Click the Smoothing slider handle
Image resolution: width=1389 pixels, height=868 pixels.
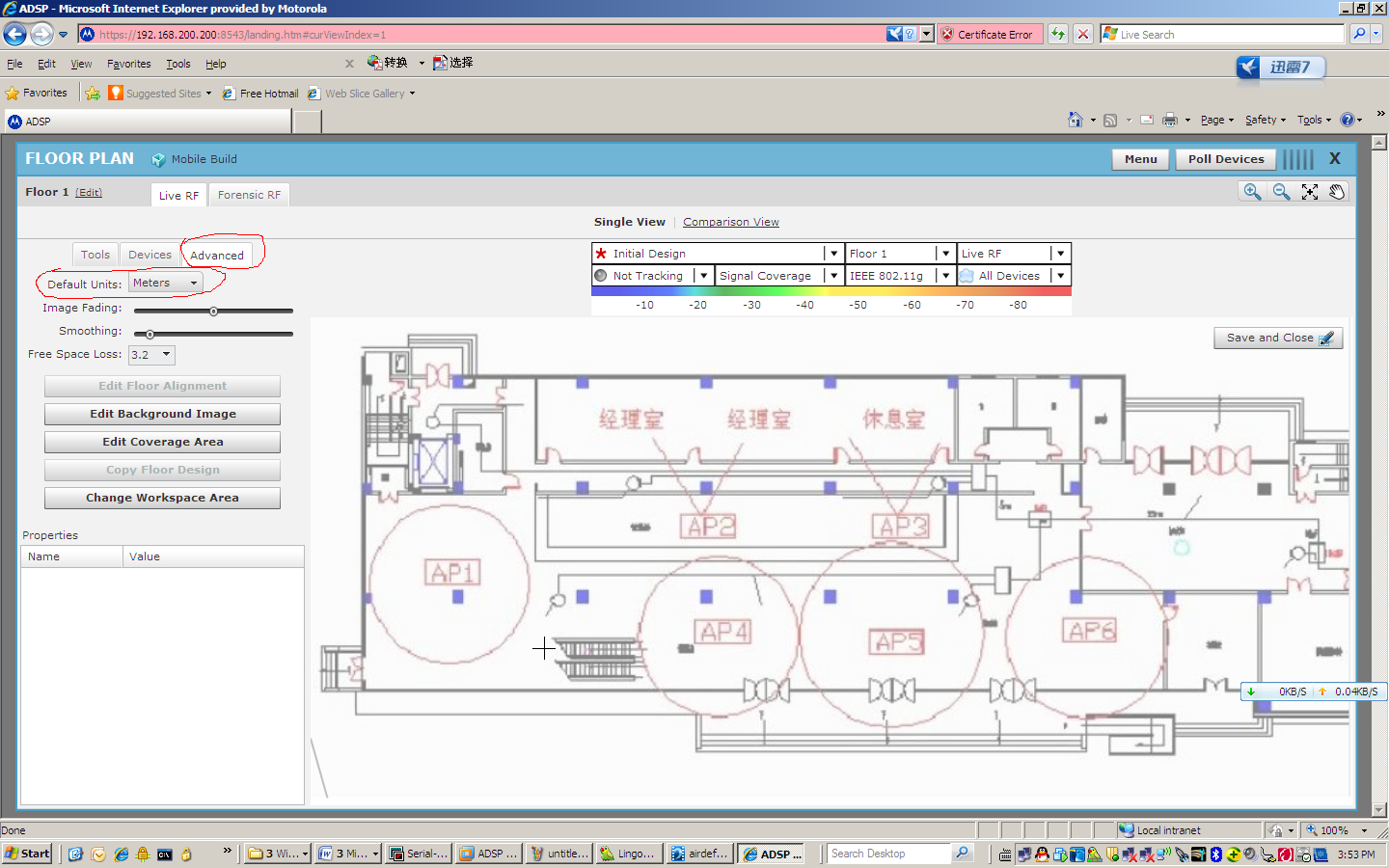(150, 335)
